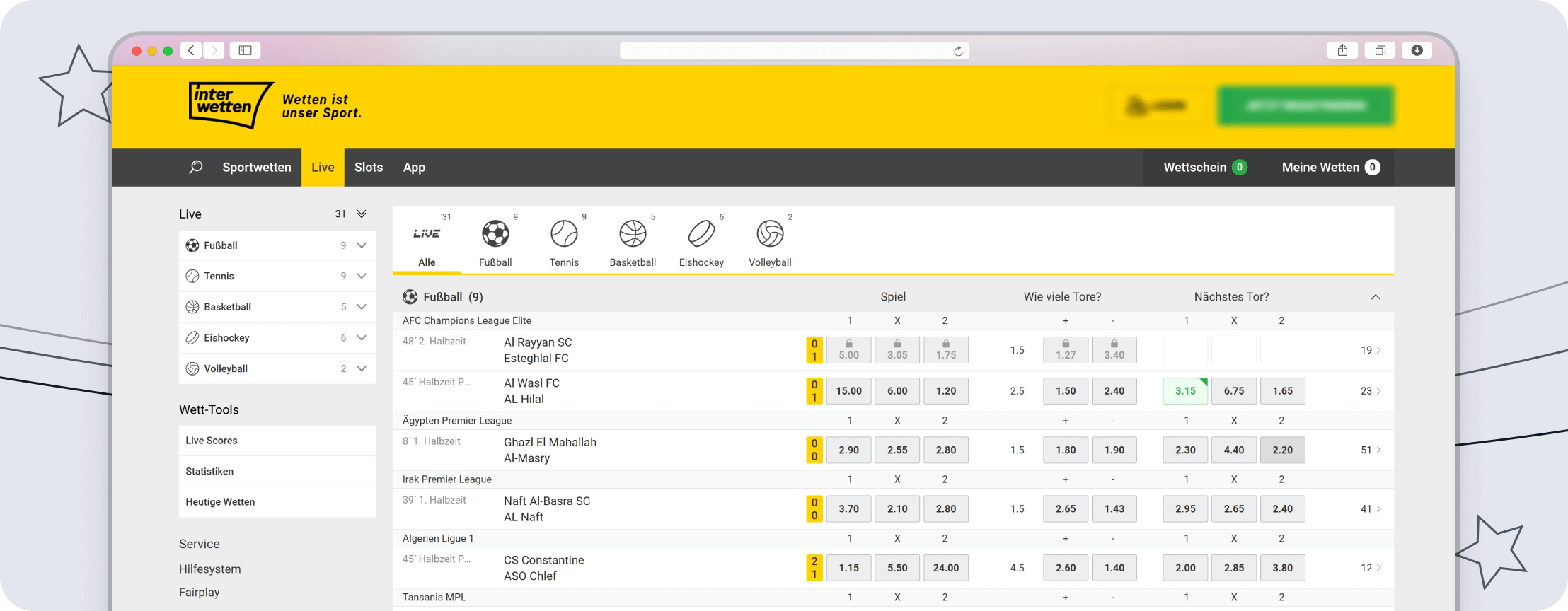Open the Wettschein bet slip

[1205, 167]
